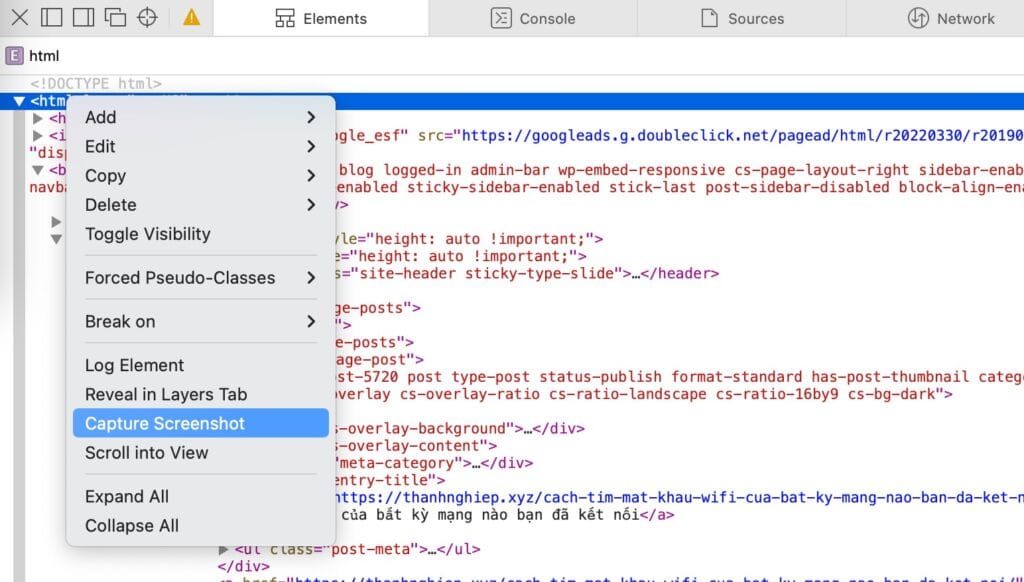Select the closing </div> tag line

click(244, 566)
